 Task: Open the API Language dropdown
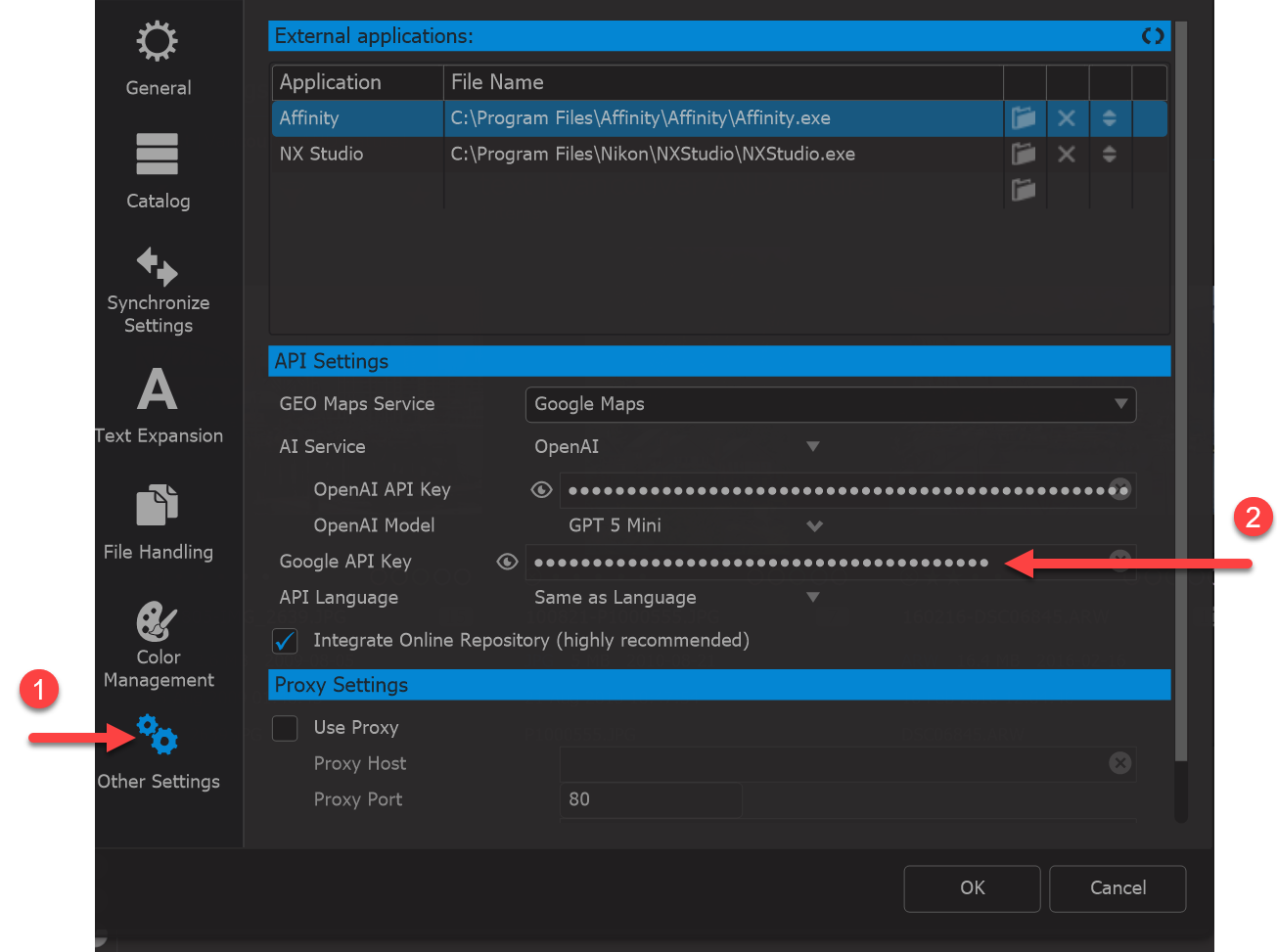677,598
